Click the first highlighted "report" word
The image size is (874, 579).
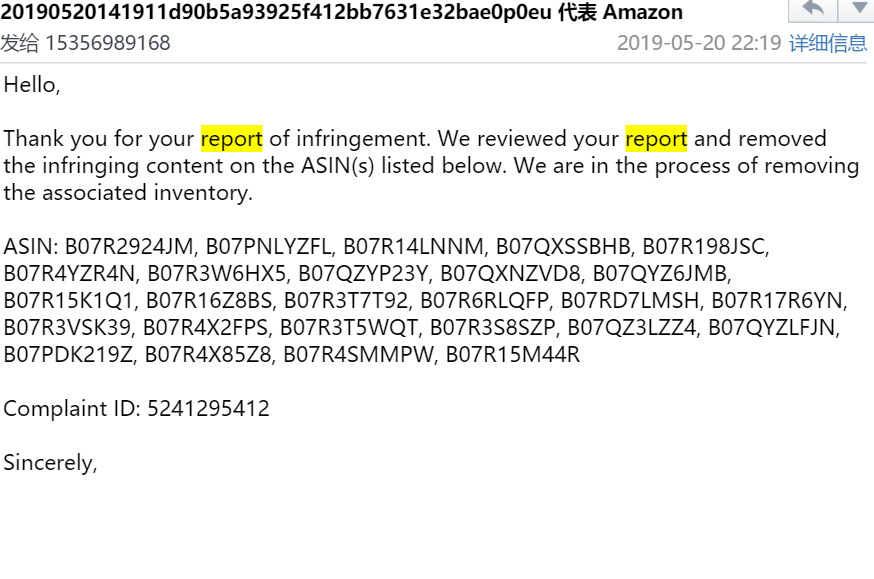pyautogui.click(x=232, y=138)
